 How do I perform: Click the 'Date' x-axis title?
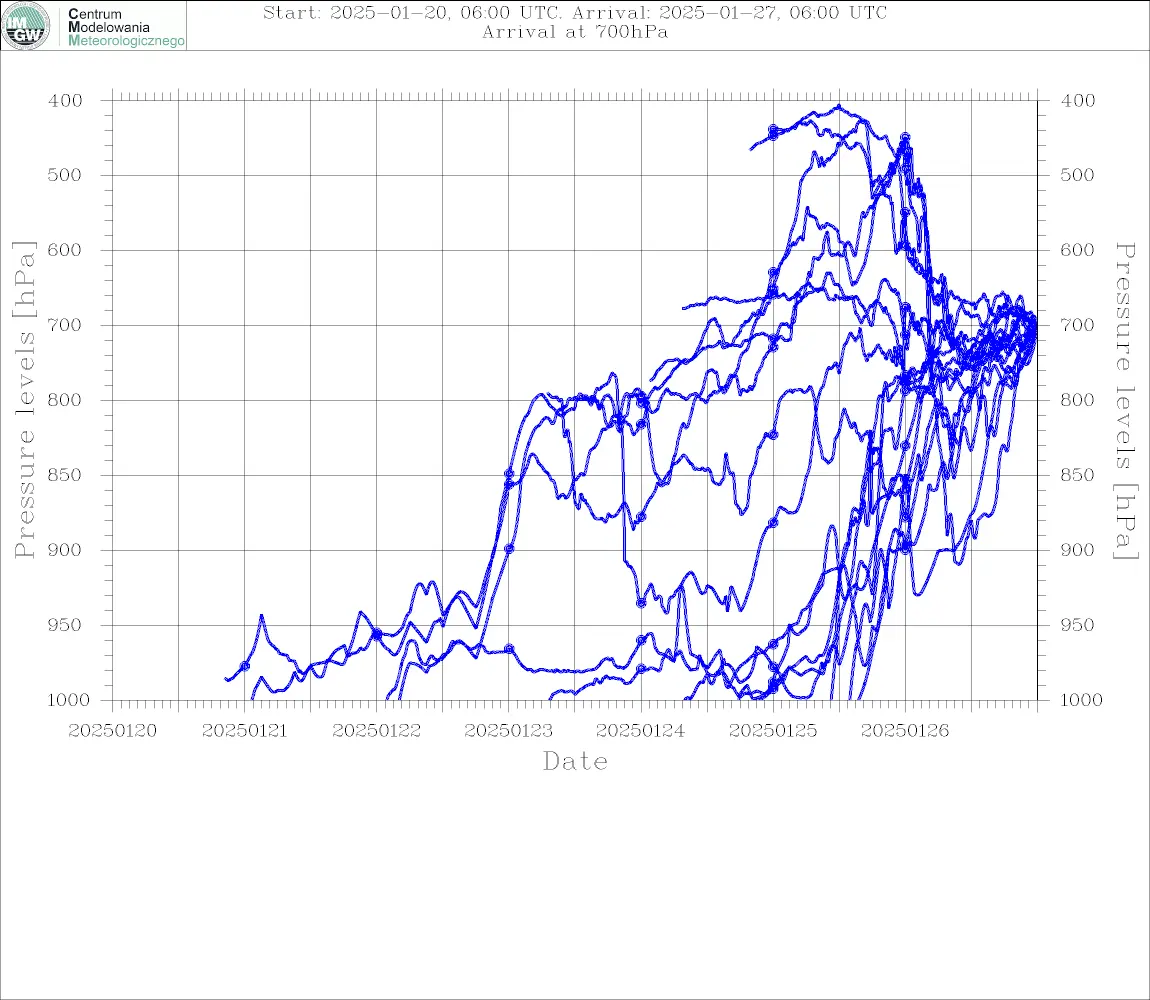coord(576,761)
